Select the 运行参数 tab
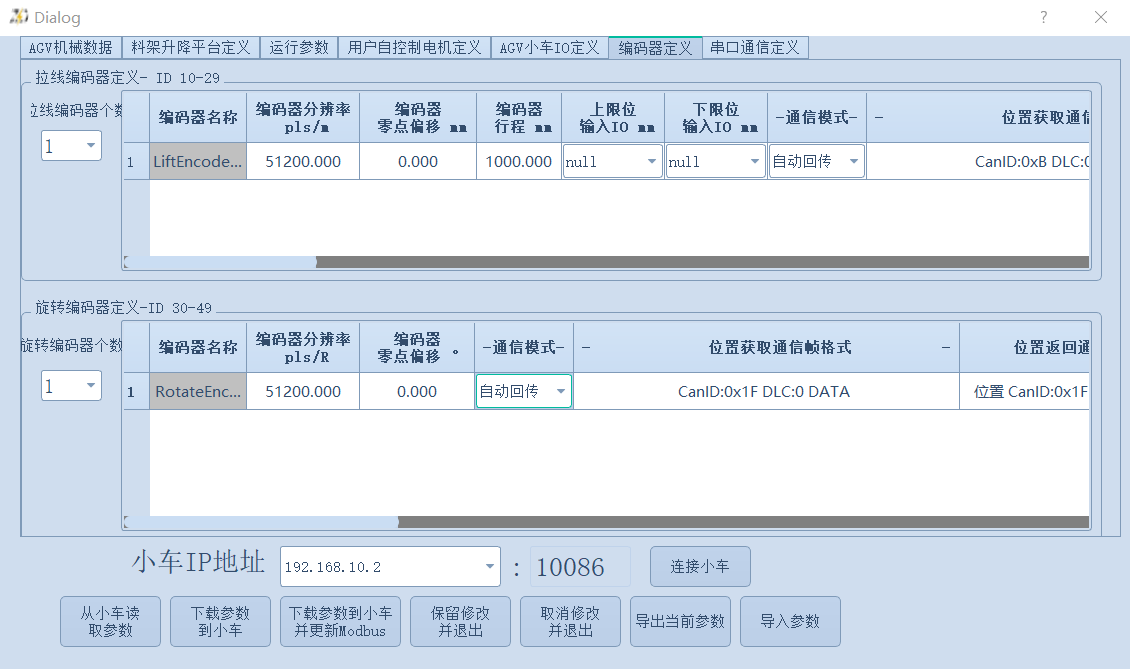The width and height of the screenshot is (1130, 669). click(x=299, y=47)
